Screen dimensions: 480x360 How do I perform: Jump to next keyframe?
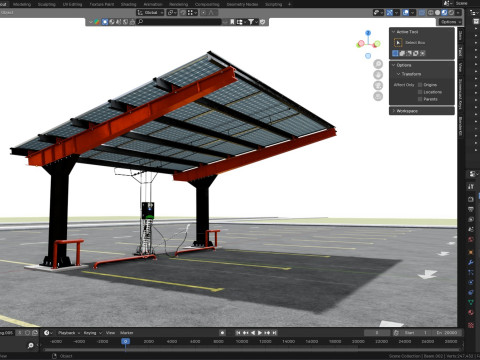tap(267, 333)
